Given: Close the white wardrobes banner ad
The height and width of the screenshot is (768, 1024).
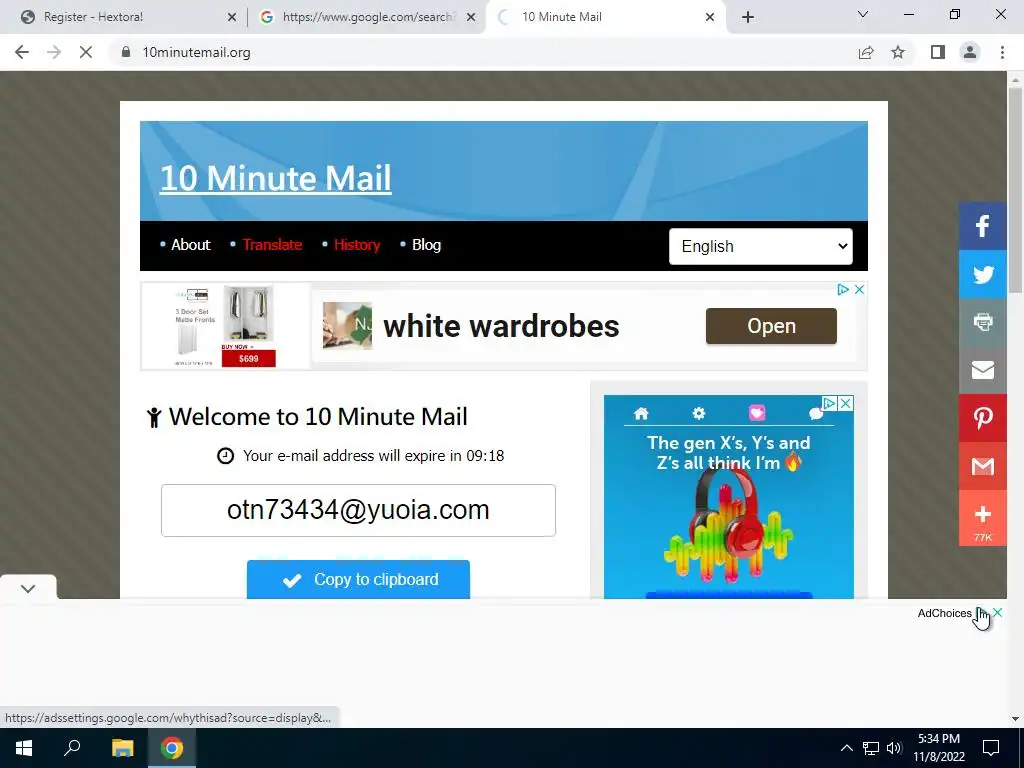Looking at the screenshot, I should 859,289.
